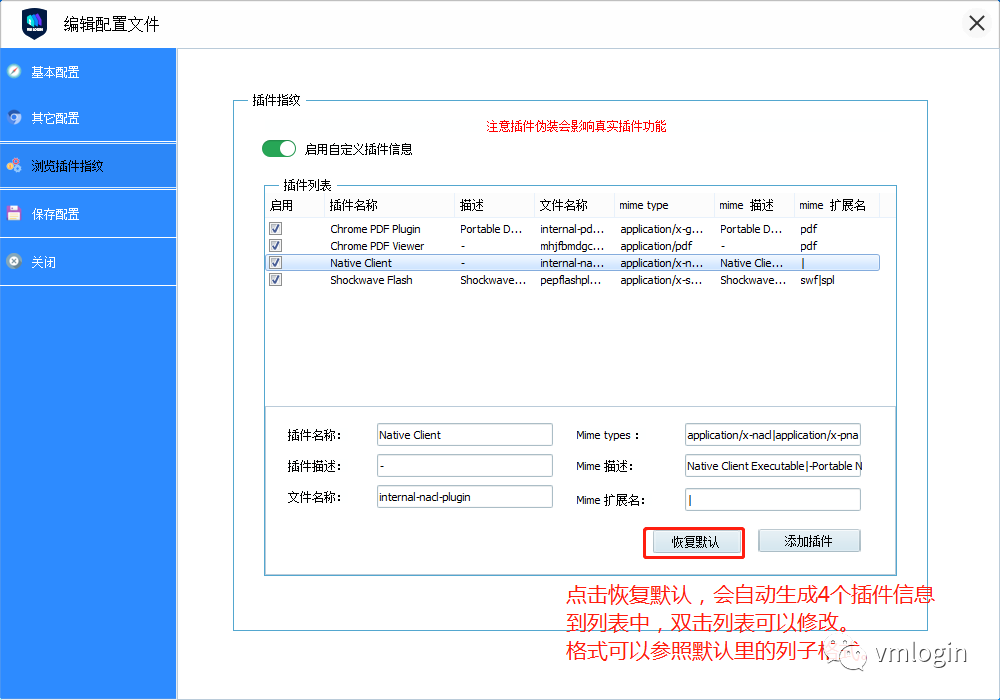The height and width of the screenshot is (700, 1000).
Task: Select 其它配置 in the sidebar
Action: coord(55,118)
